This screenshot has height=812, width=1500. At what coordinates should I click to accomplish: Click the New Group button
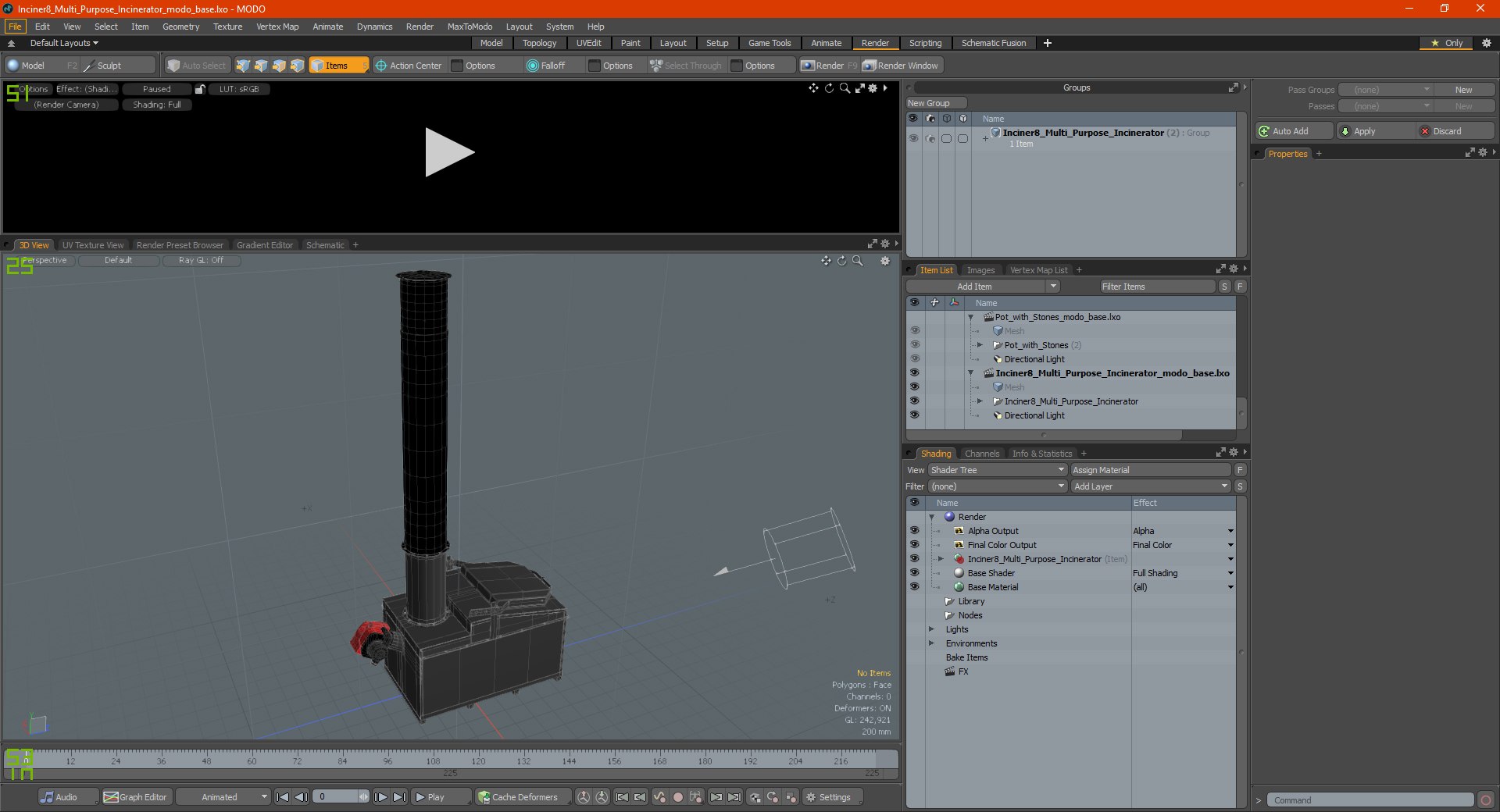936,103
